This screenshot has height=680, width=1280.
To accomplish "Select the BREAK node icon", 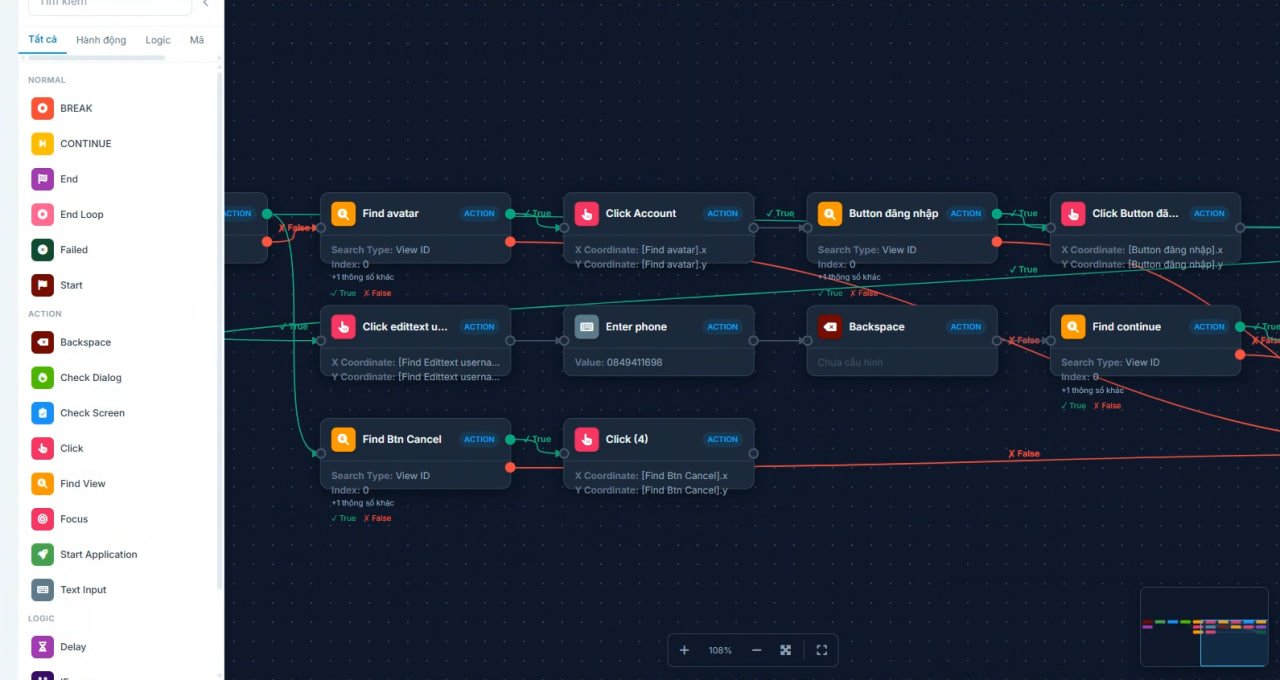I will pos(42,108).
